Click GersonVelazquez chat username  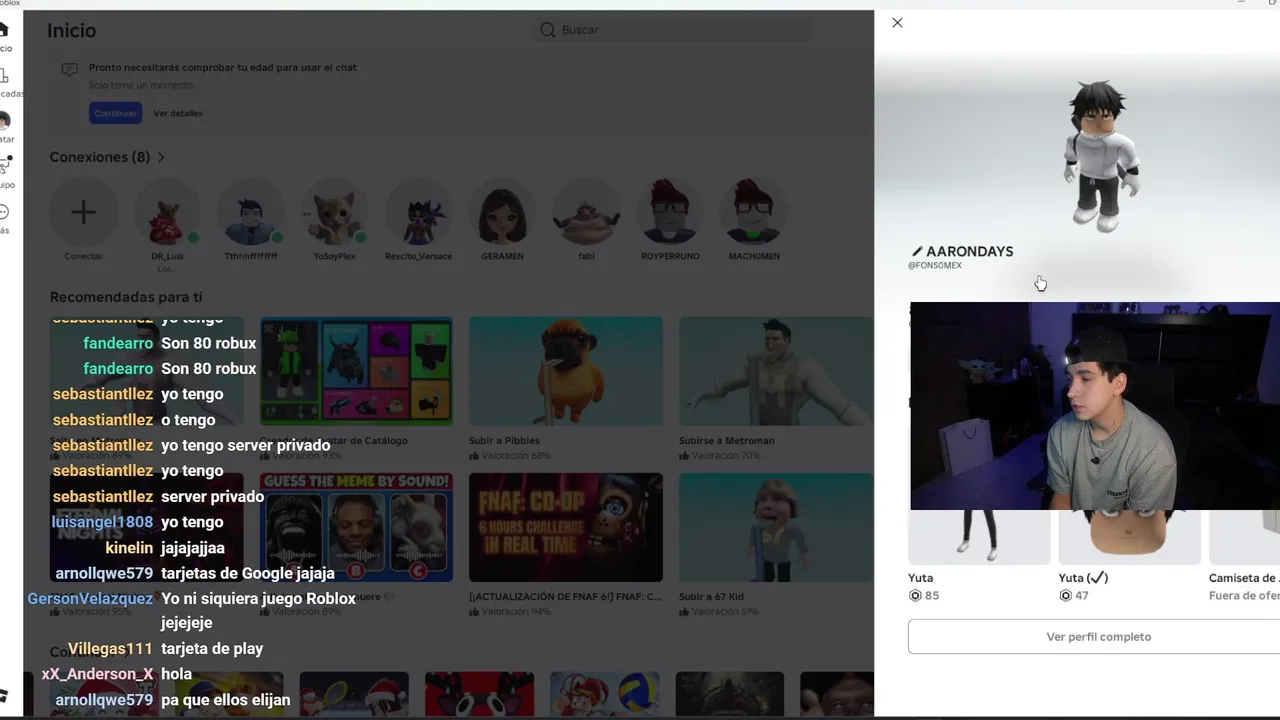pos(90,599)
